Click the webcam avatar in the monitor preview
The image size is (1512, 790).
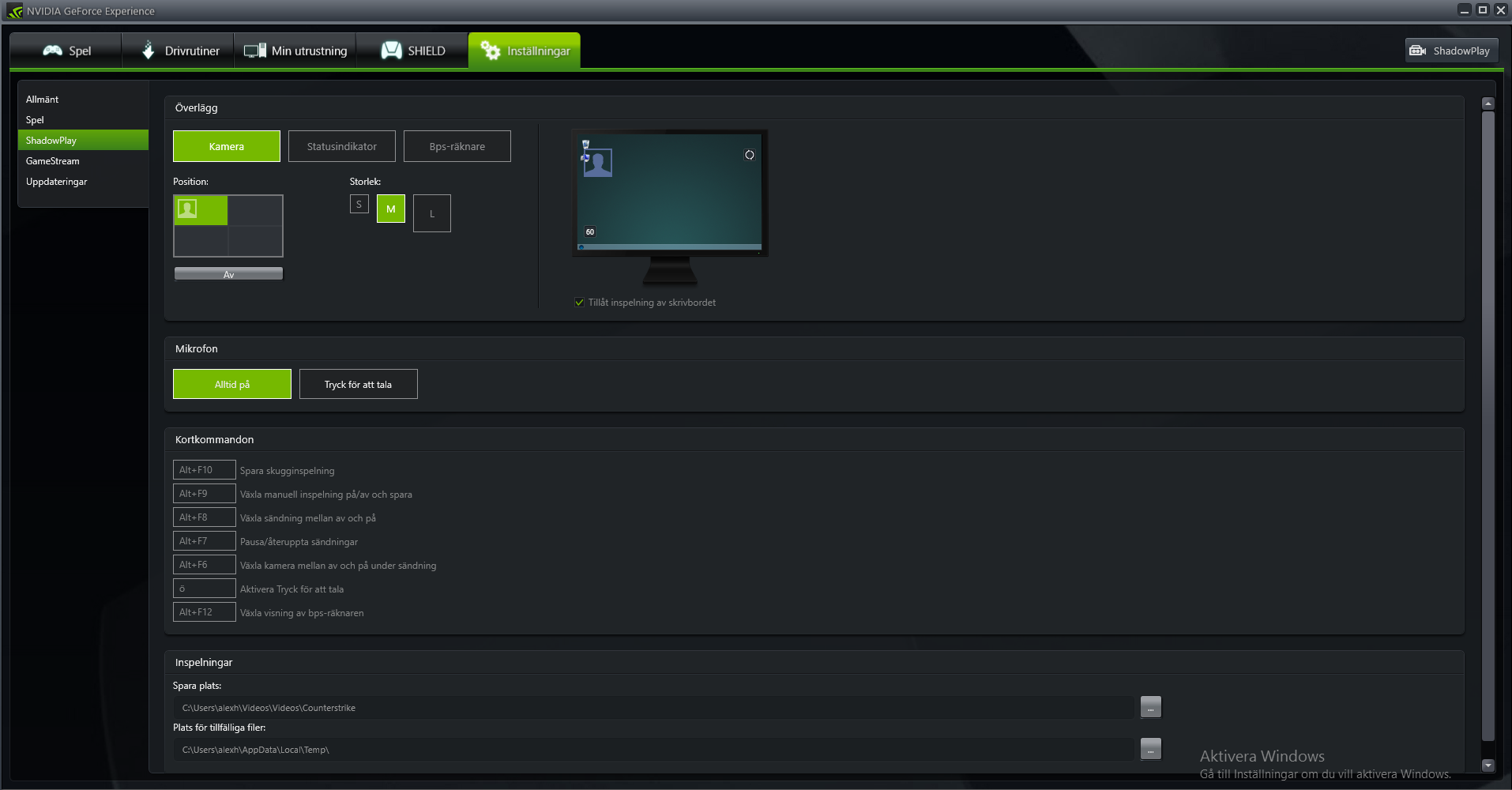[x=598, y=163]
